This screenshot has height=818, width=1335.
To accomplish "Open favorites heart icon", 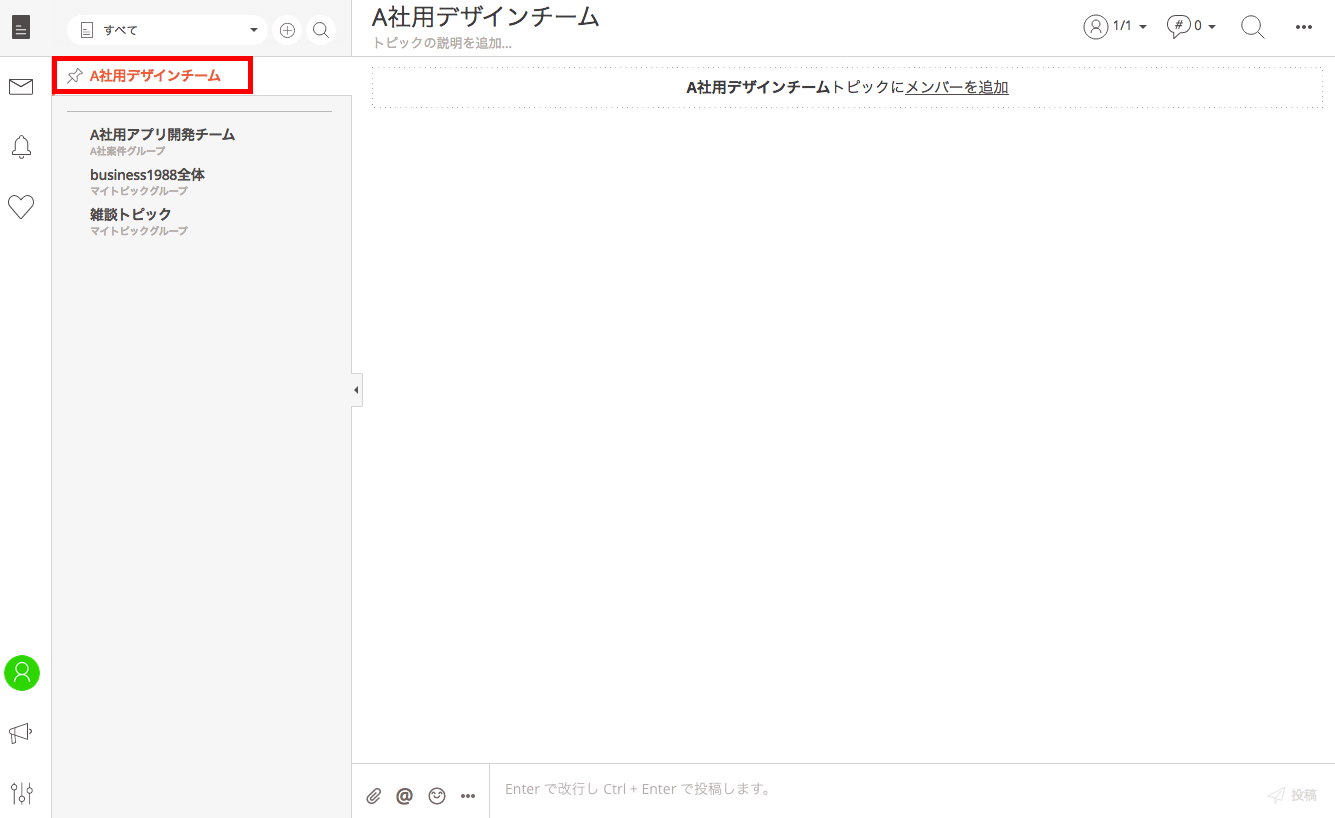I will click(21, 207).
